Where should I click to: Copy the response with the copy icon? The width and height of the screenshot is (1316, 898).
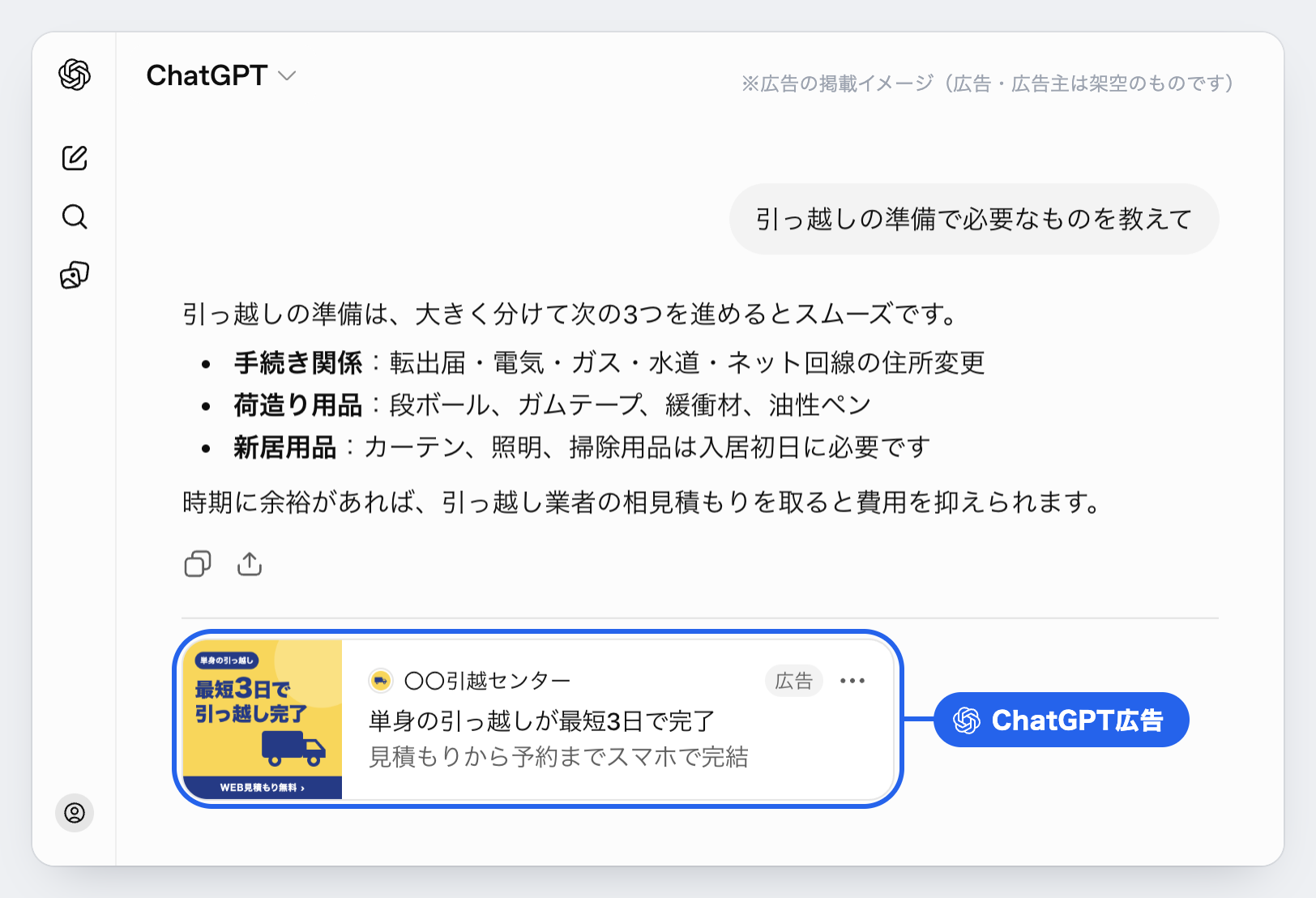pos(198,563)
